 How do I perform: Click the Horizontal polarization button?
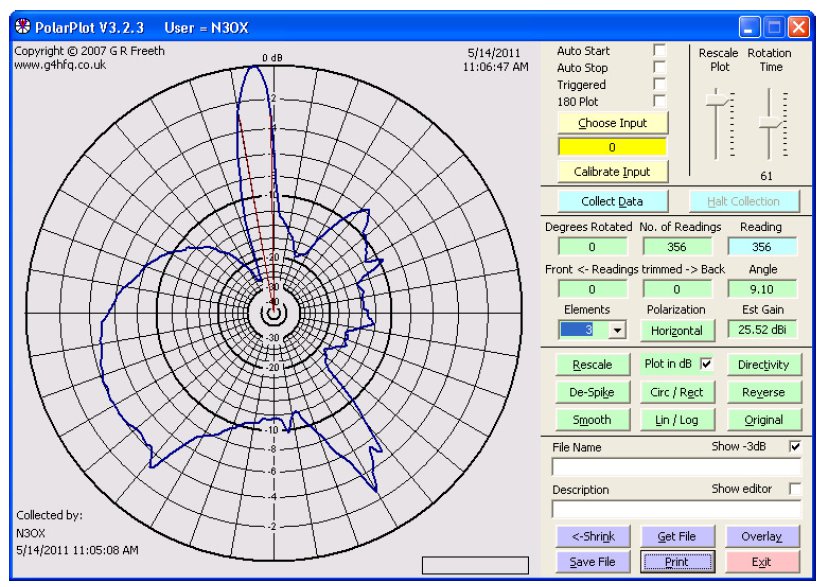click(x=676, y=330)
